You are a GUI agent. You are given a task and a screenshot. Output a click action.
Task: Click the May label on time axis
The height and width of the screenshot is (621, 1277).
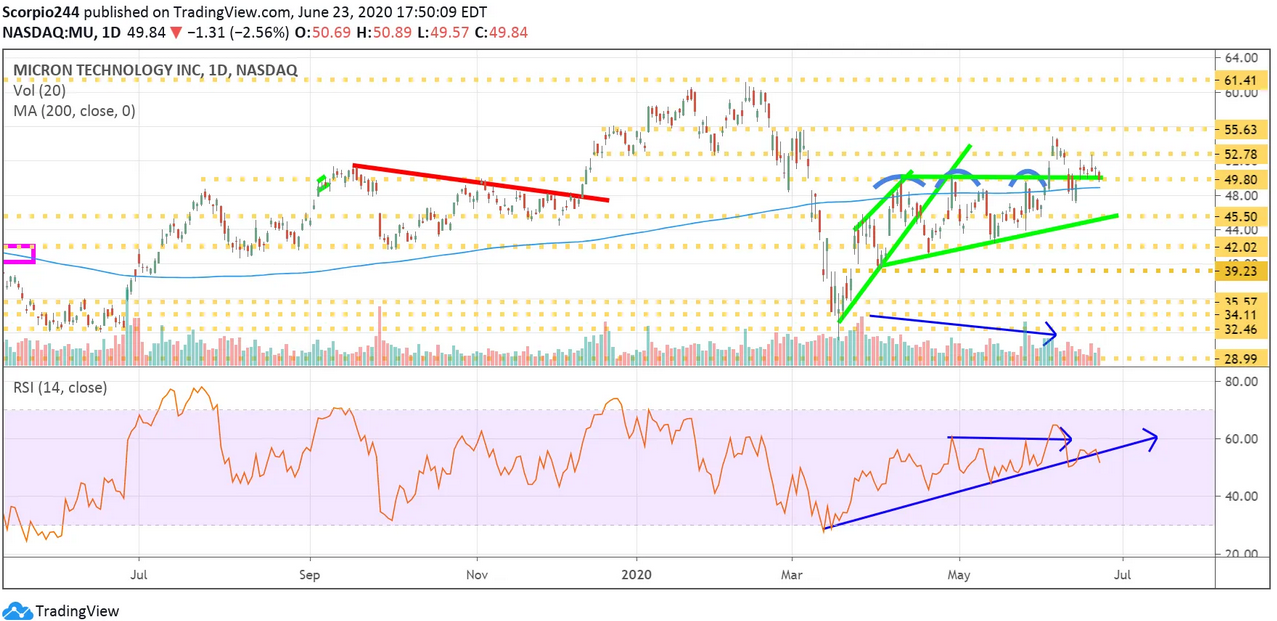(959, 577)
